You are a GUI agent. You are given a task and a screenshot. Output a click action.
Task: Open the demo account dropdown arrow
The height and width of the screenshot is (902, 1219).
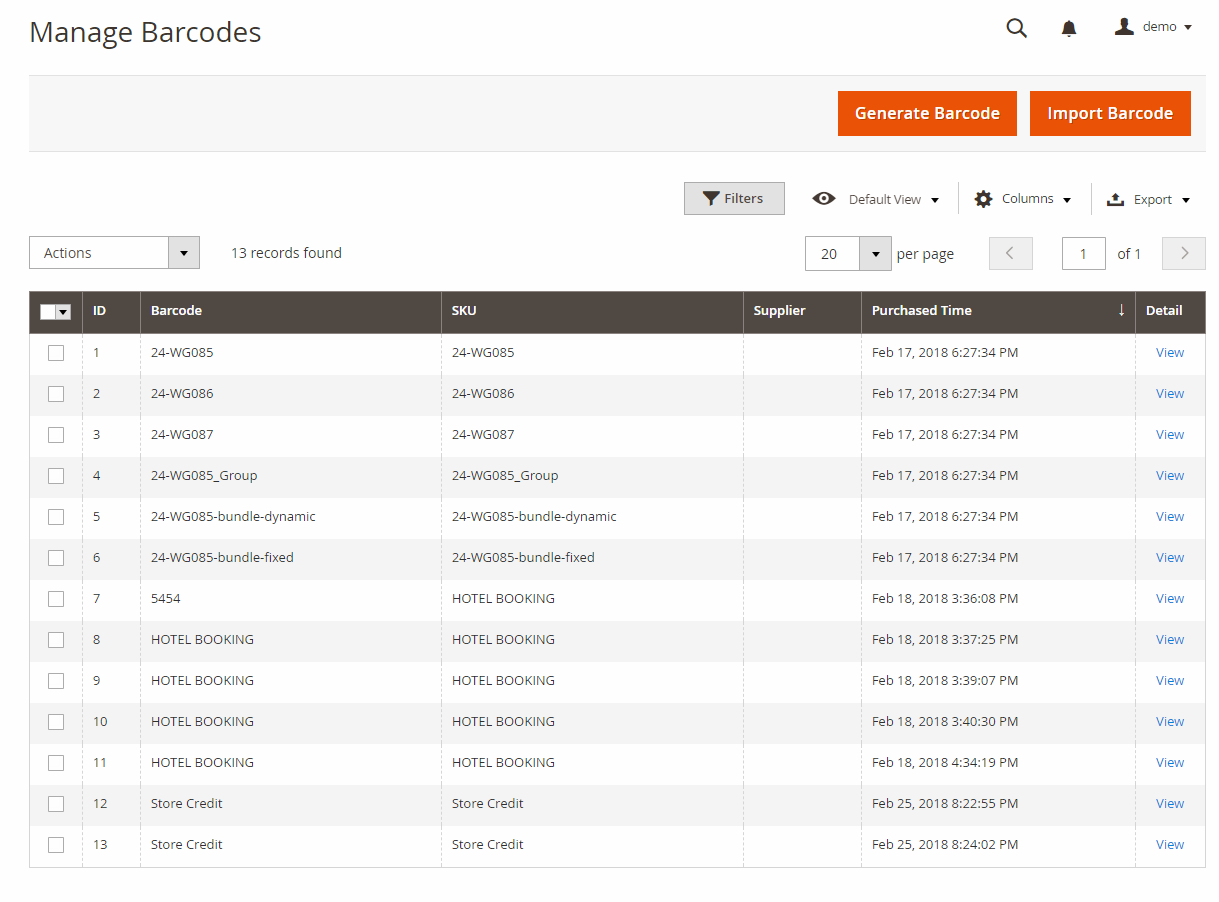click(x=1187, y=27)
